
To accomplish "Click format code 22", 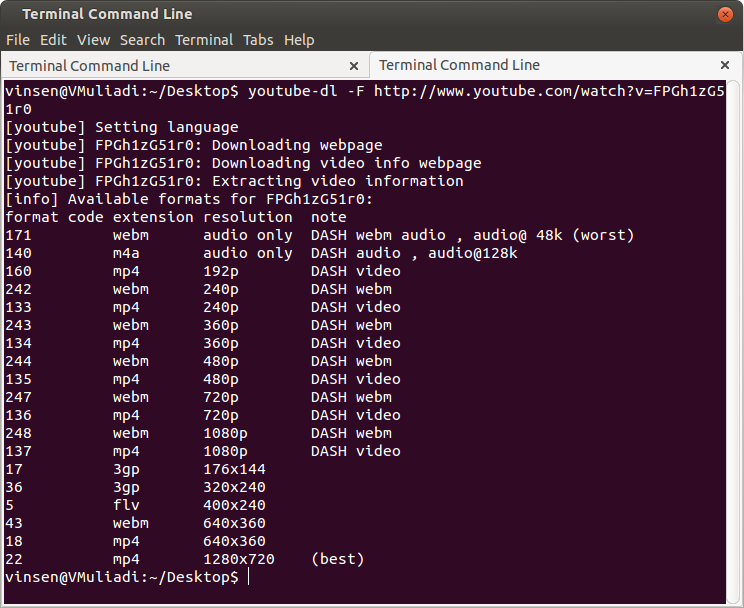I will (x=14, y=560).
